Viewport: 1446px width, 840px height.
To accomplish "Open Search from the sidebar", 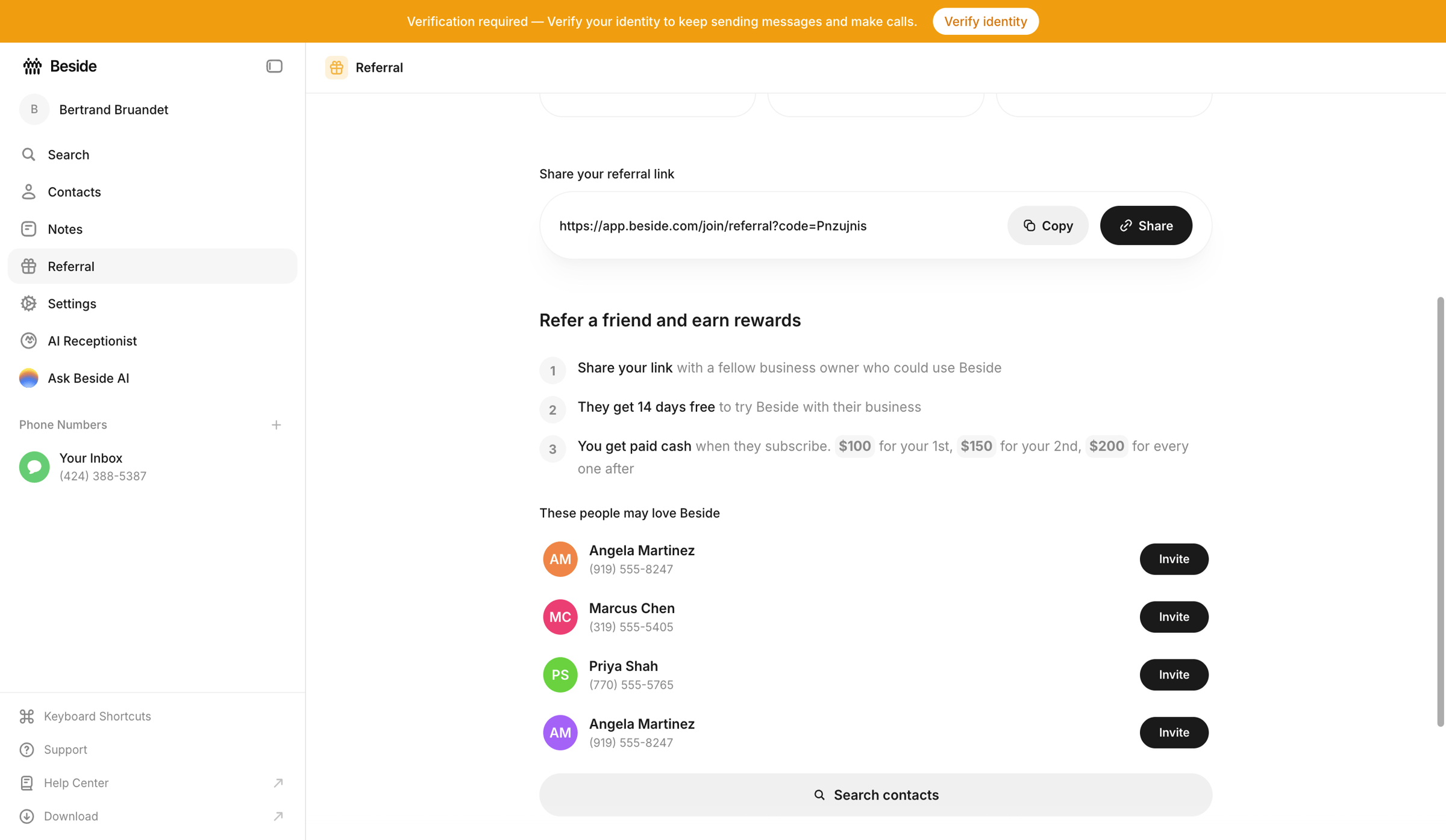I will (x=152, y=155).
